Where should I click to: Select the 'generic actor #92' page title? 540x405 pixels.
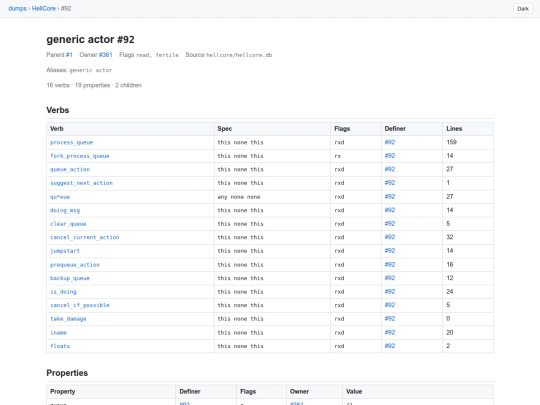click(90, 39)
